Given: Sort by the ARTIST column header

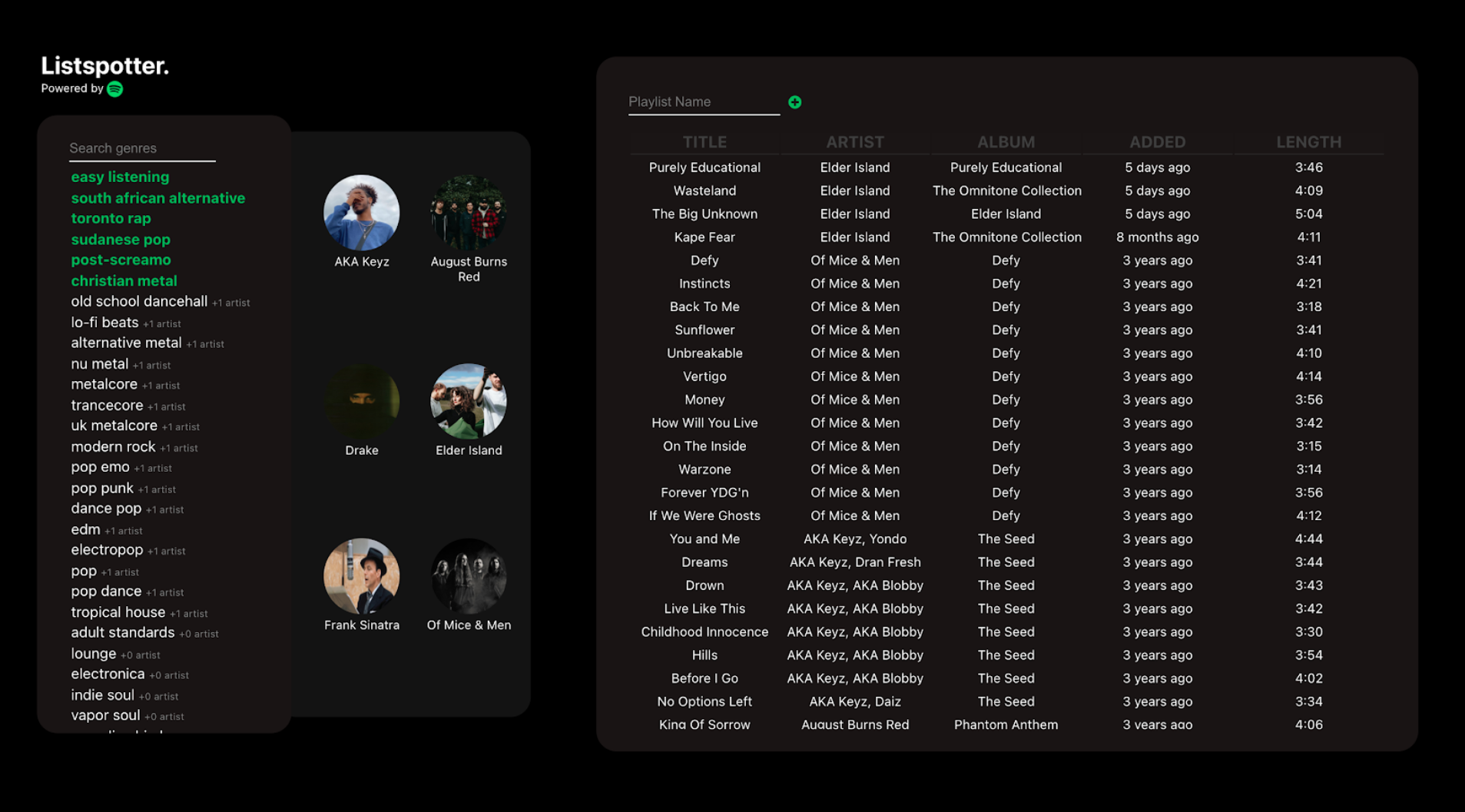Looking at the screenshot, I should 855,142.
